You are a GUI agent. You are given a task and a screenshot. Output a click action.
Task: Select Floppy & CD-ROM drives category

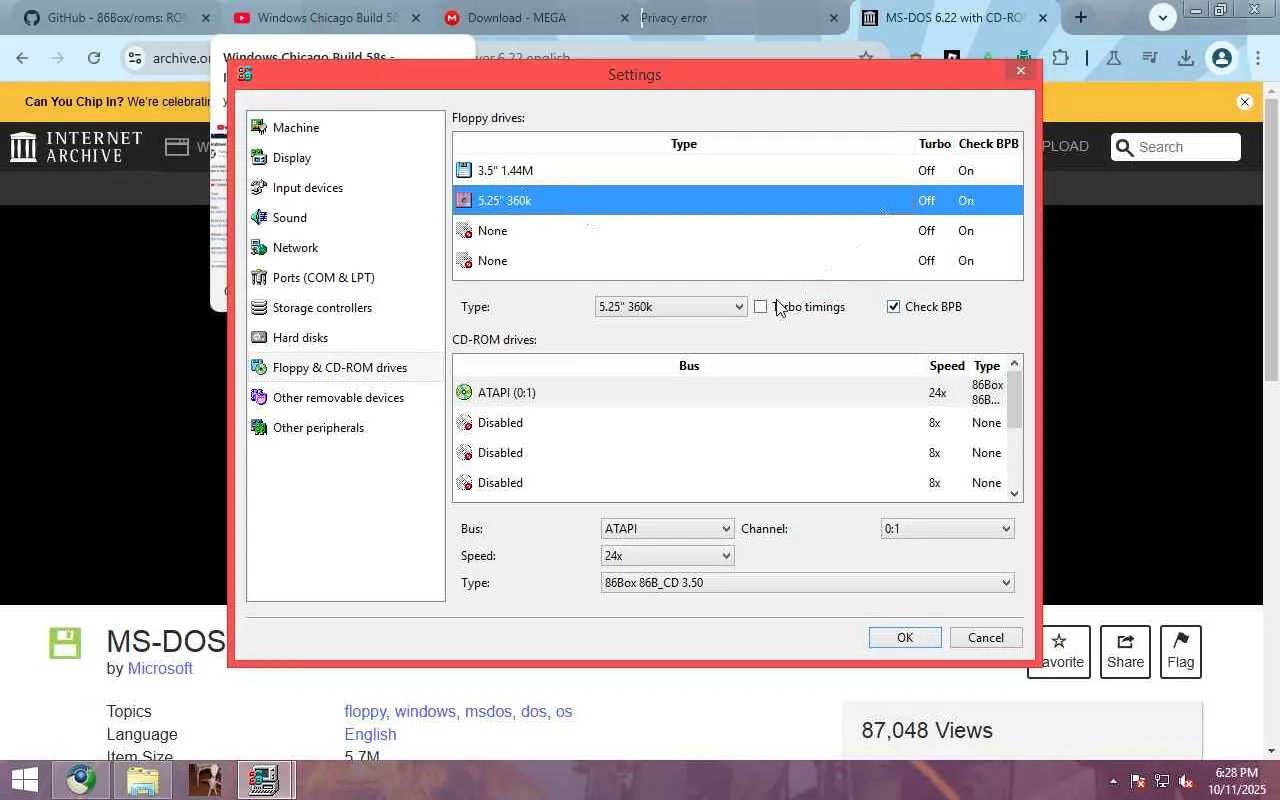345,367
